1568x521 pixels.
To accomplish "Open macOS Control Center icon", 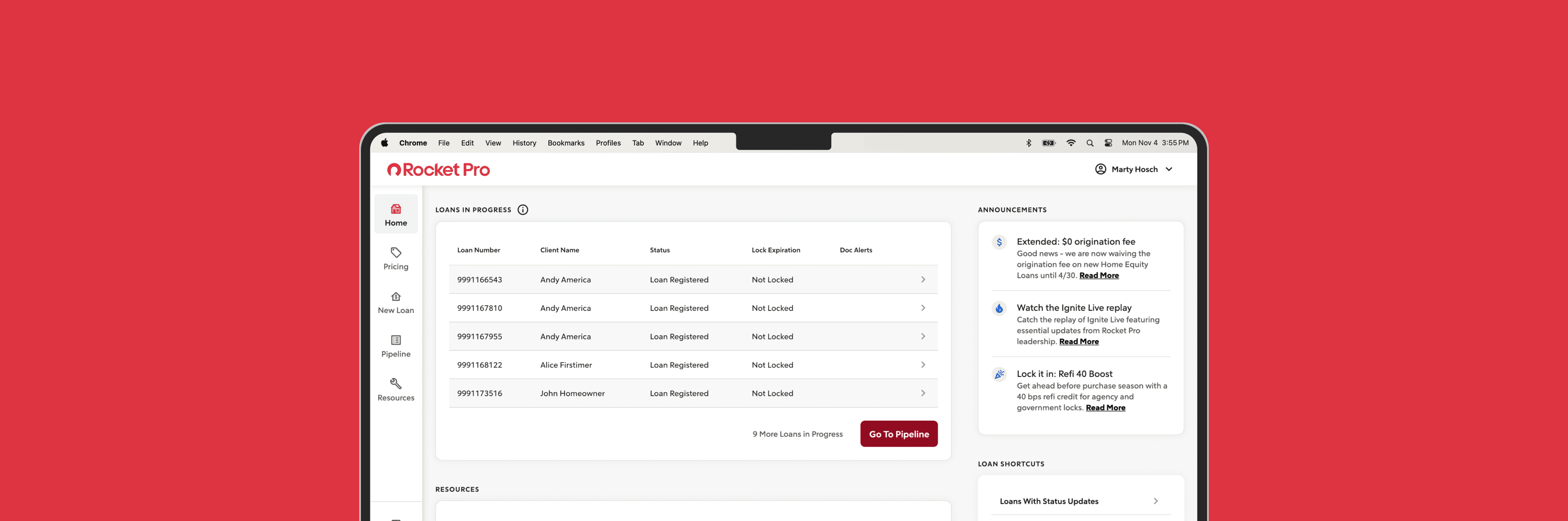I will coord(1109,144).
